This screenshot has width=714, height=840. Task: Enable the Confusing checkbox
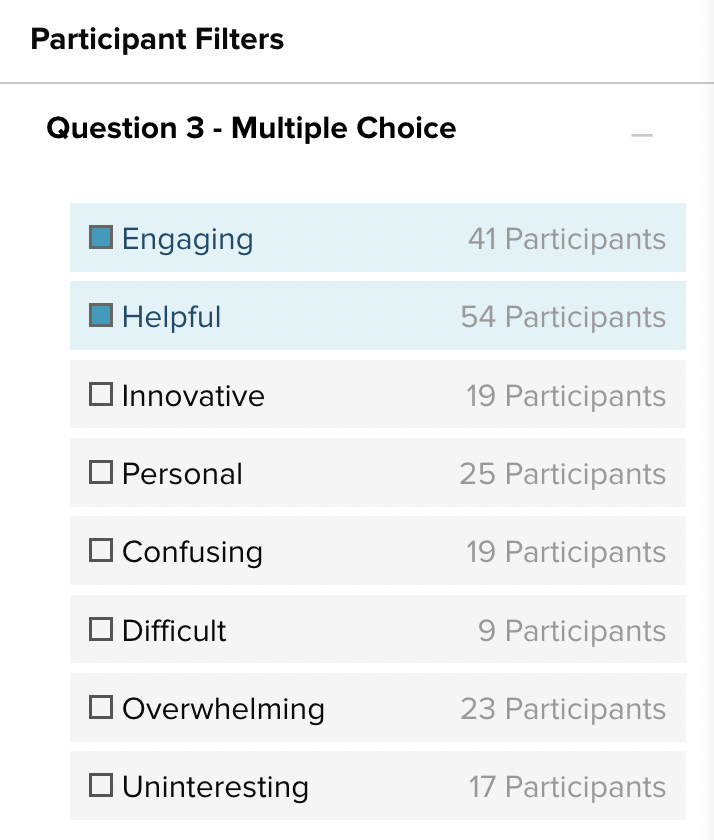coord(101,551)
